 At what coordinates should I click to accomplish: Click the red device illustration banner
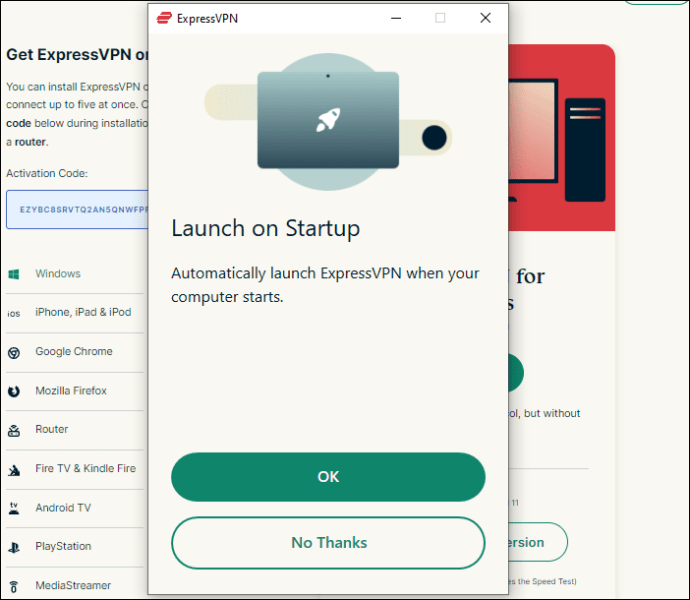click(x=562, y=137)
